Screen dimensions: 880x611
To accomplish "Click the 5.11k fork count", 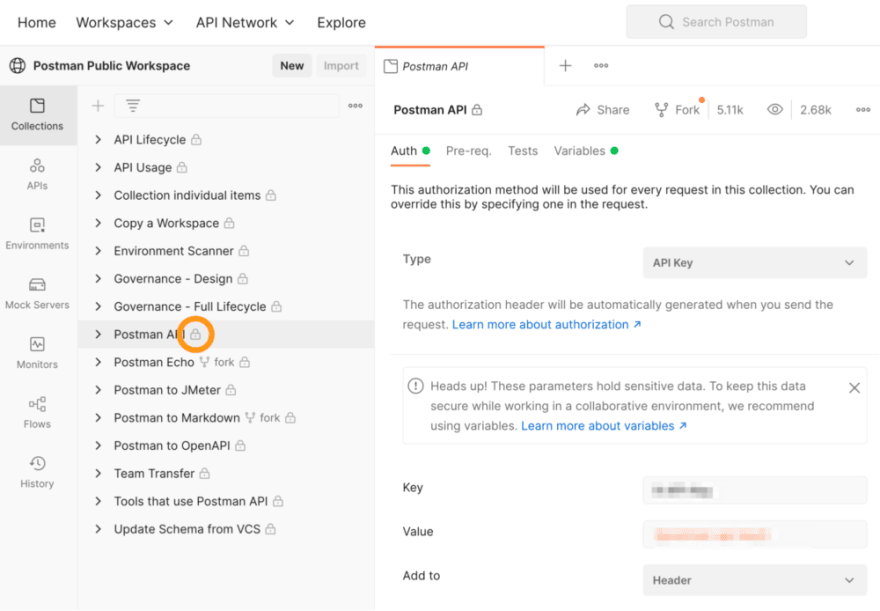I will [x=730, y=110].
